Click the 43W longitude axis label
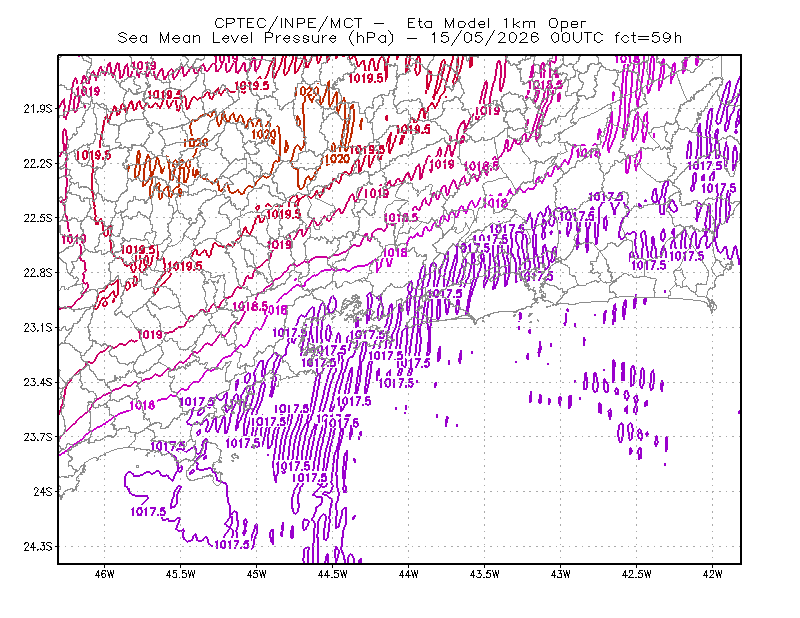Image resolution: width=800 pixels, height=618 pixels. (x=561, y=574)
